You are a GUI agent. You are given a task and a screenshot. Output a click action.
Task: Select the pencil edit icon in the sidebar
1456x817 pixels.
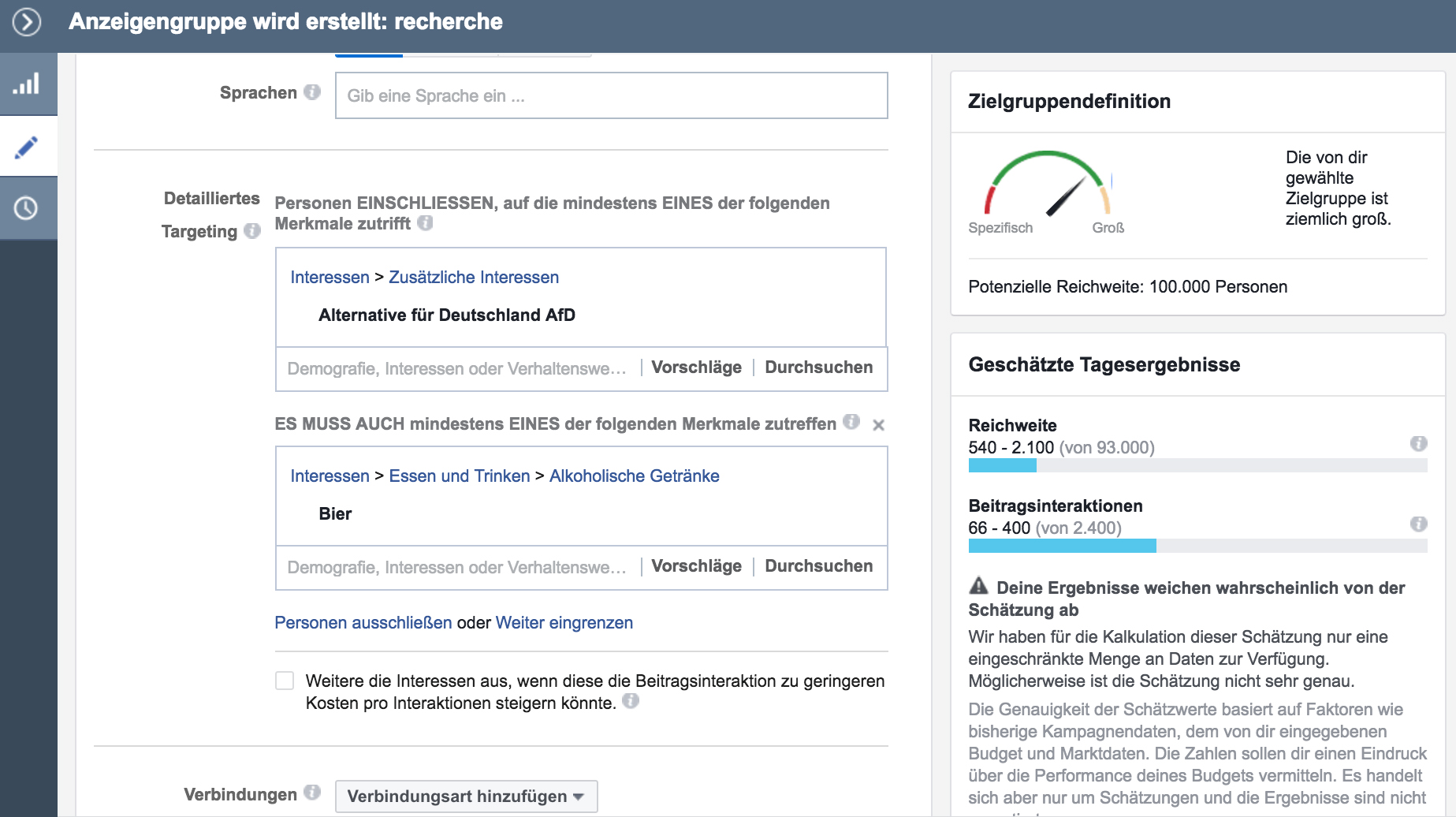click(28, 147)
